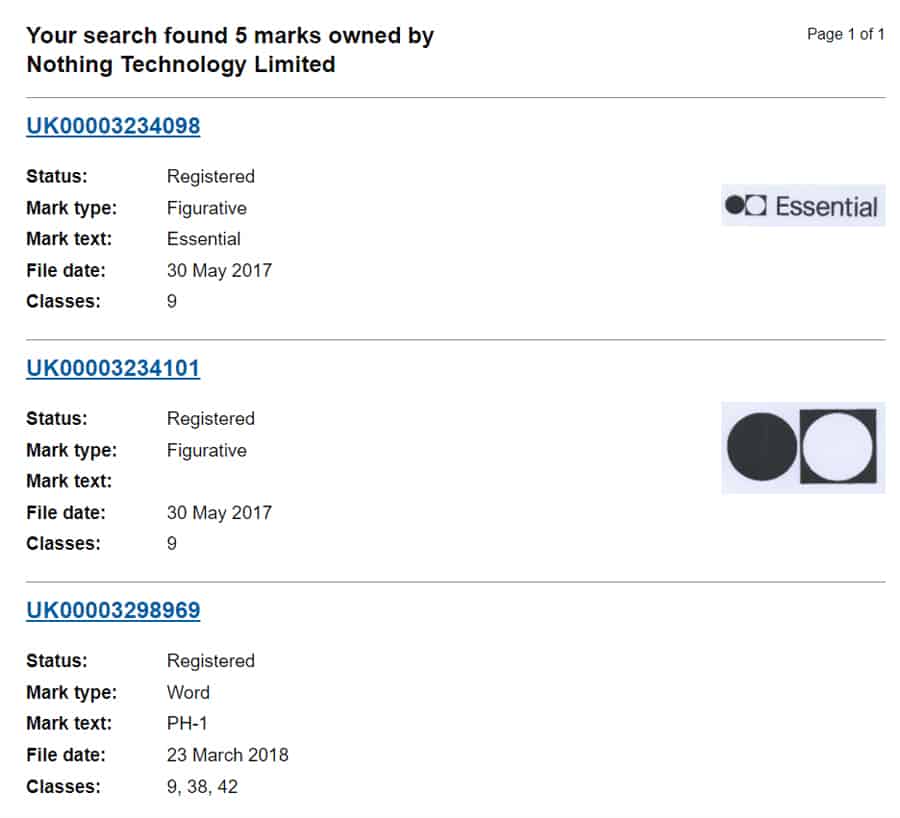Click the 'Page 1 of 1' indicator
The image size is (900, 818).
(845, 34)
